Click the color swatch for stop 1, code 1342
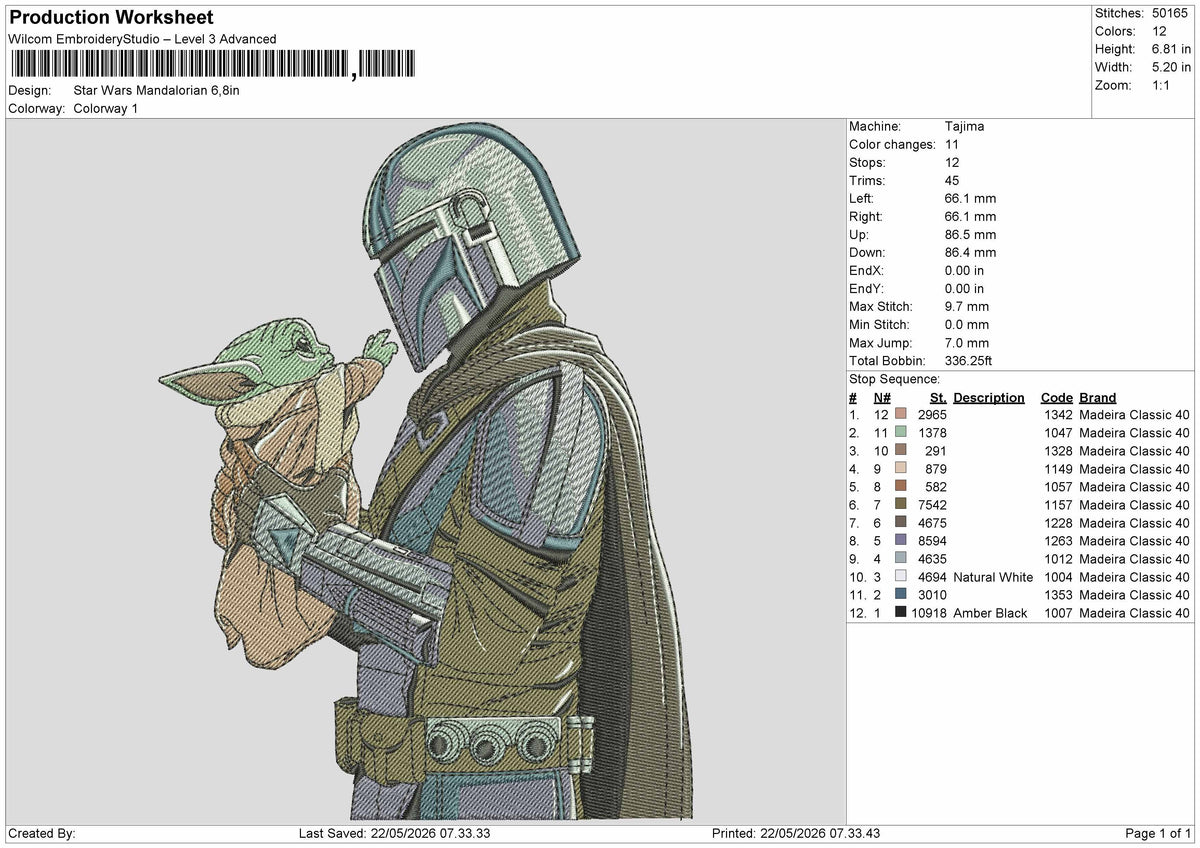This screenshot has height=848, width=1200. click(901, 415)
